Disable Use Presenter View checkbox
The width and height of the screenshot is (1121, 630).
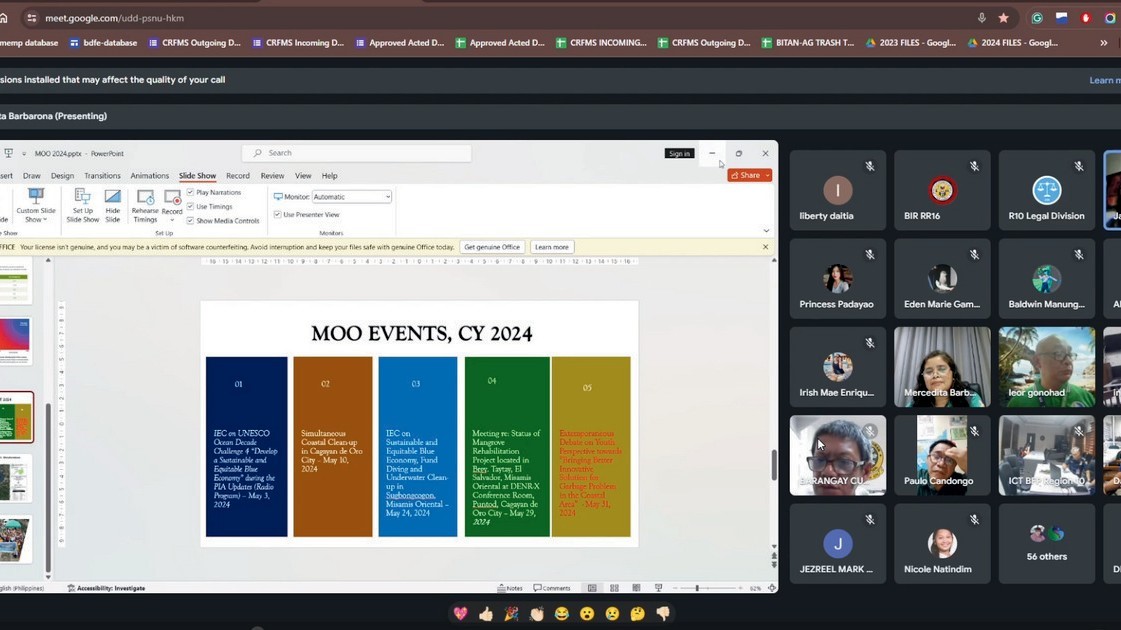coord(278,215)
